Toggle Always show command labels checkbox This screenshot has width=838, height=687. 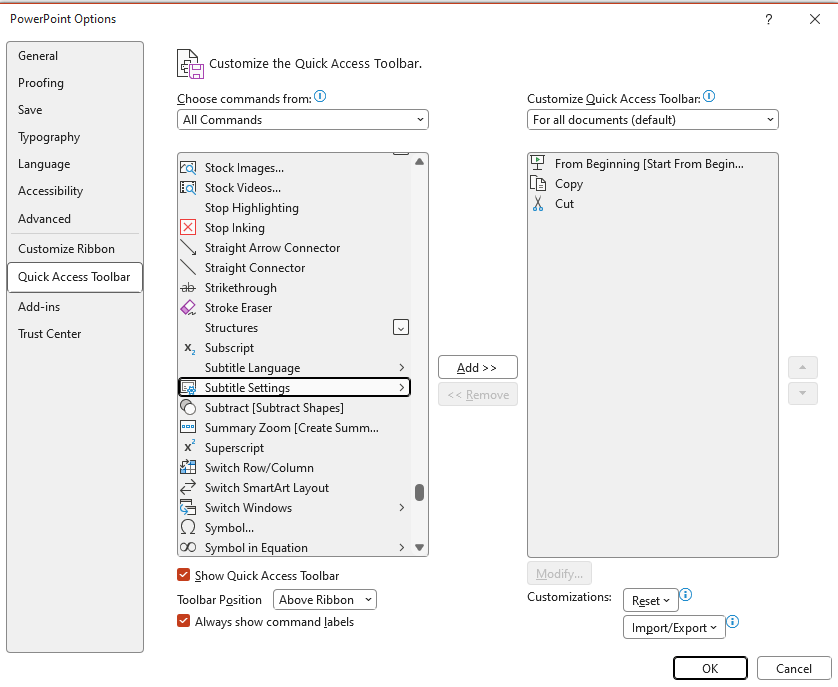183,621
